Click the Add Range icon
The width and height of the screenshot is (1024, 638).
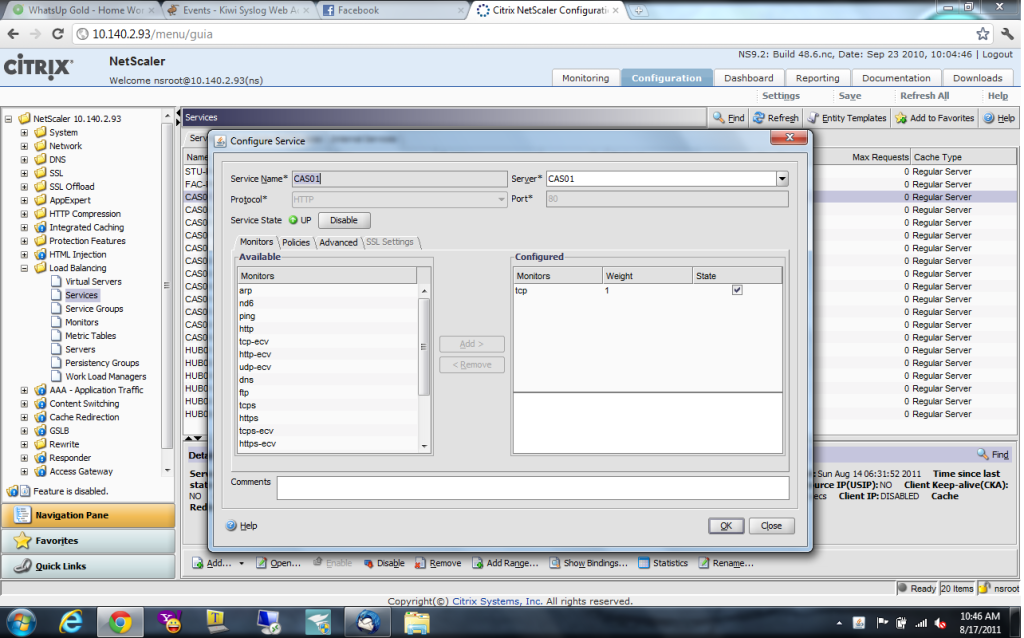coord(477,563)
